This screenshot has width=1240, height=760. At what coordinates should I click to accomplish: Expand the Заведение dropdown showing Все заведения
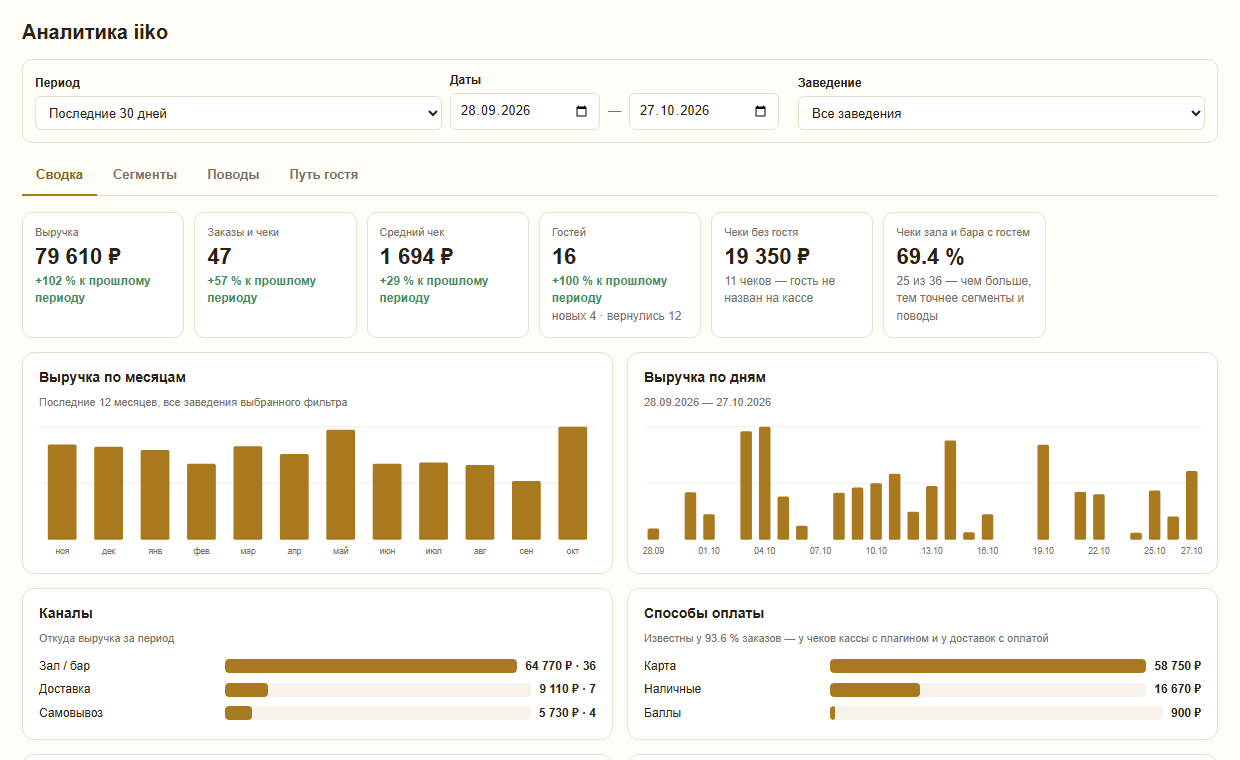pyautogui.click(x=1001, y=113)
